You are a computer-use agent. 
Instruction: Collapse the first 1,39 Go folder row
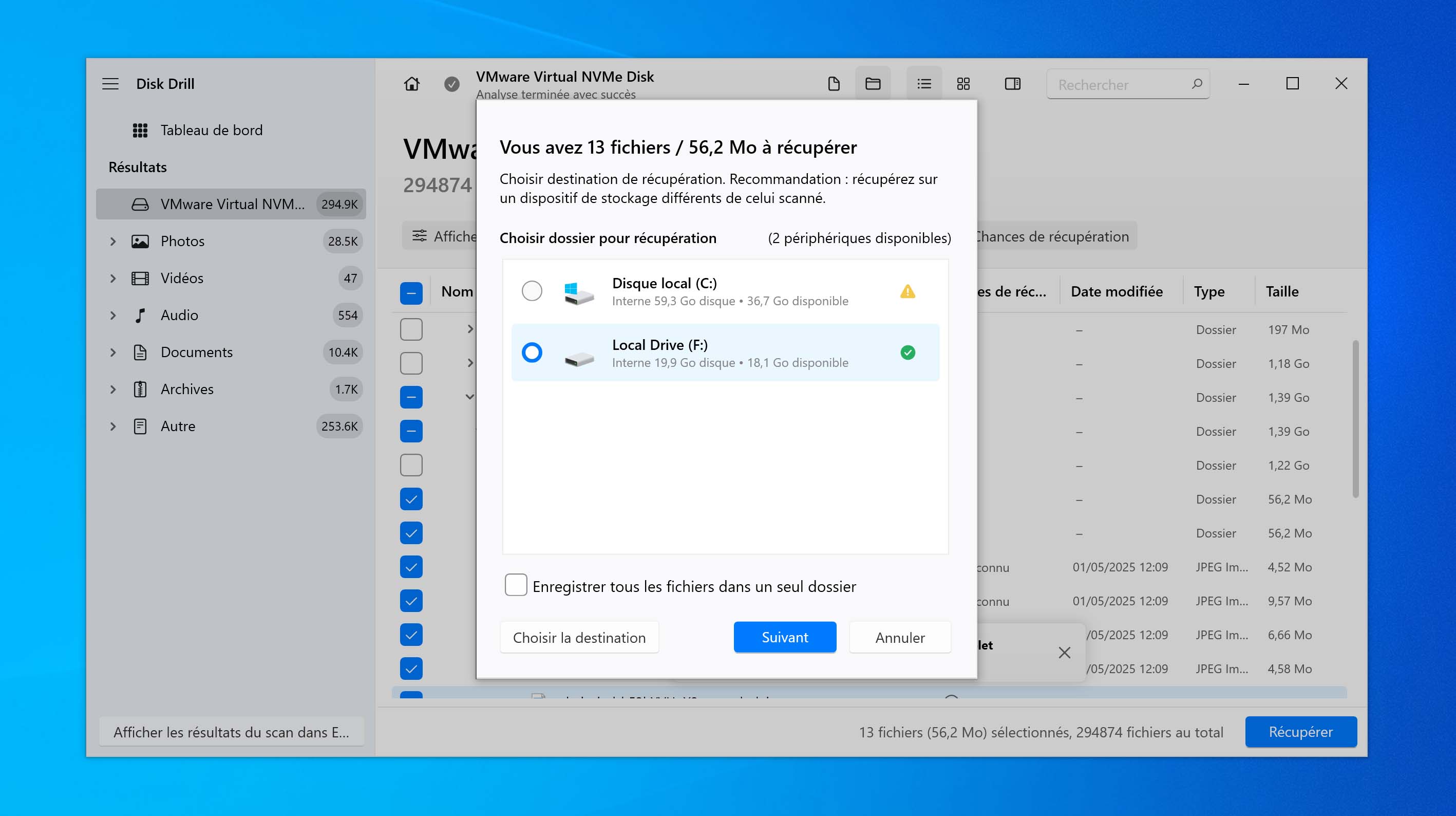pos(470,397)
